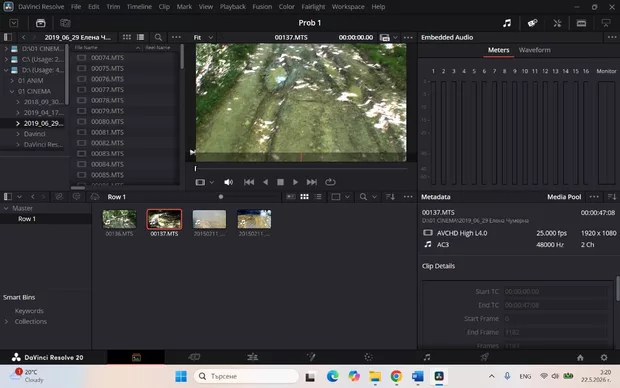The height and width of the screenshot is (388, 620).
Task: Open the source viewer options menu
Action: (x=408, y=37)
